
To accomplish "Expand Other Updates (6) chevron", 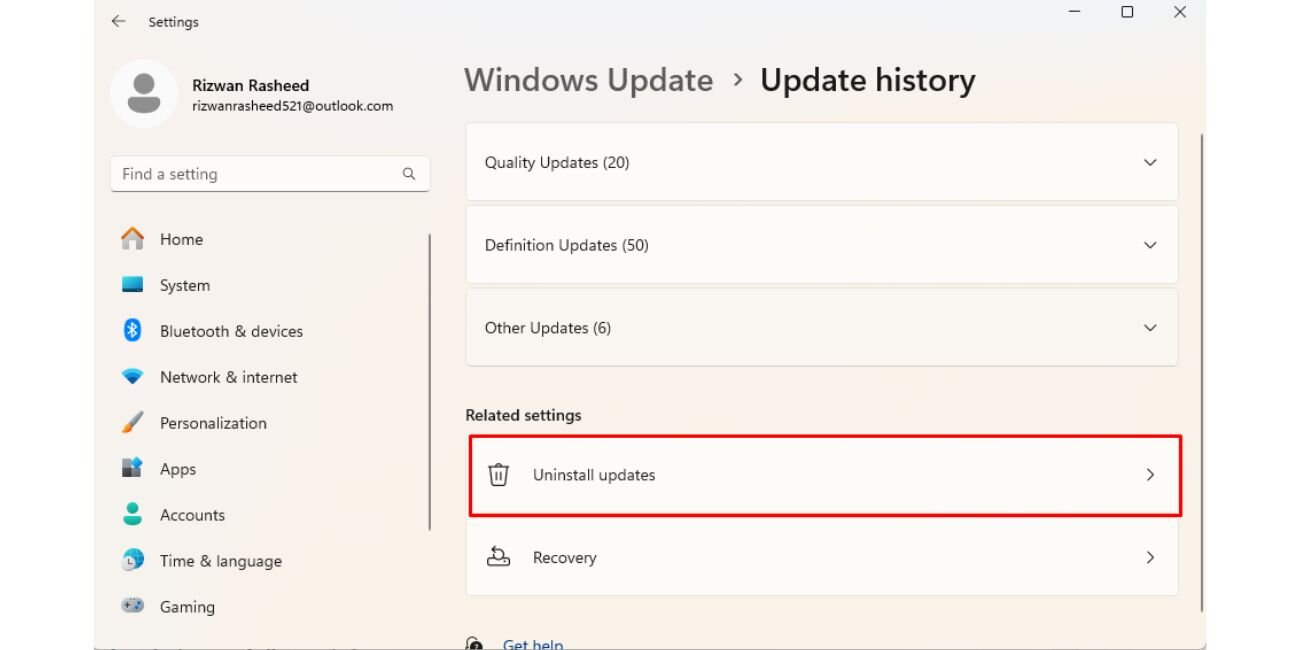I will 1150,328.
